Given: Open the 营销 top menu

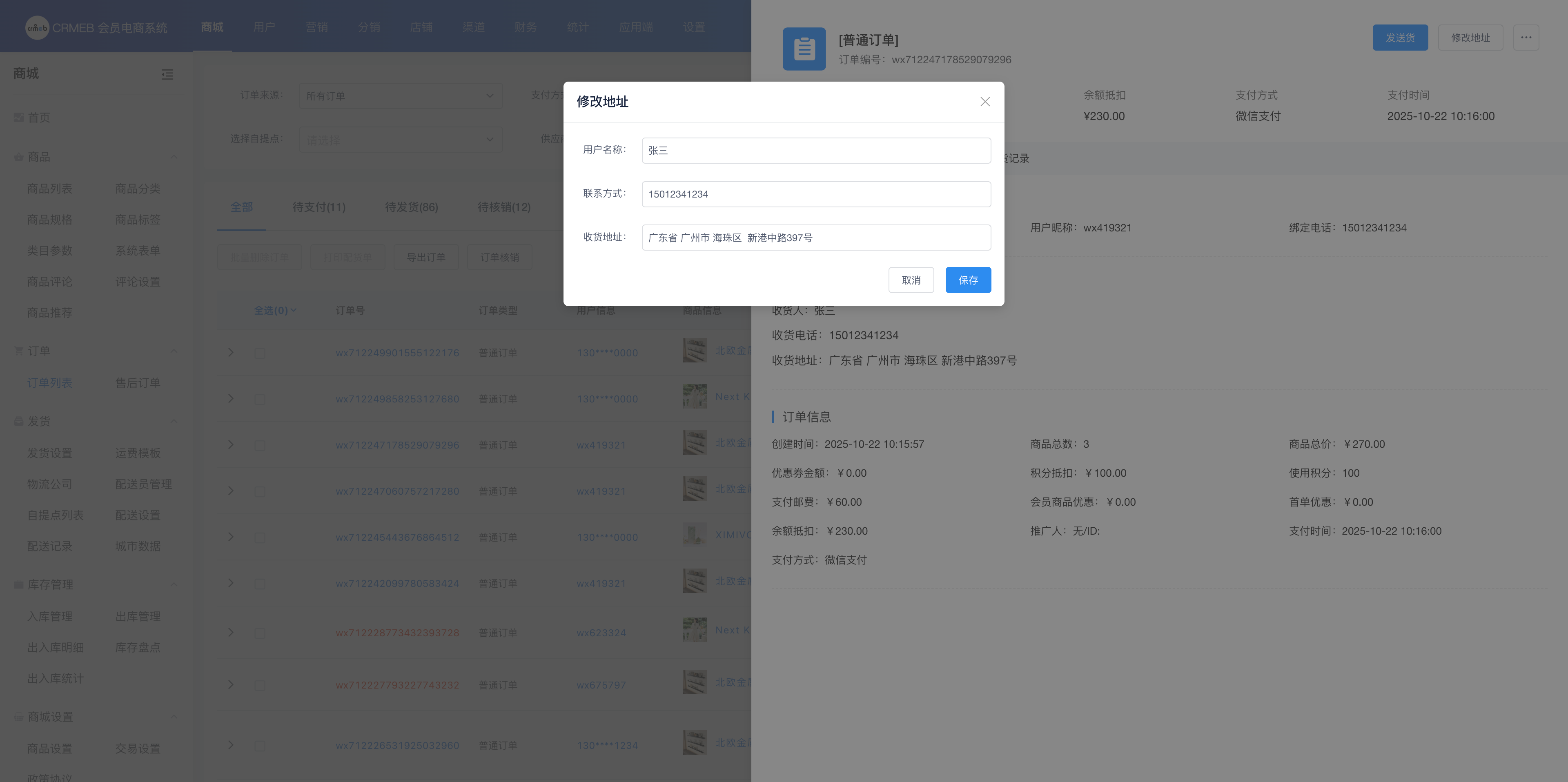Looking at the screenshot, I should tap(316, 27).
